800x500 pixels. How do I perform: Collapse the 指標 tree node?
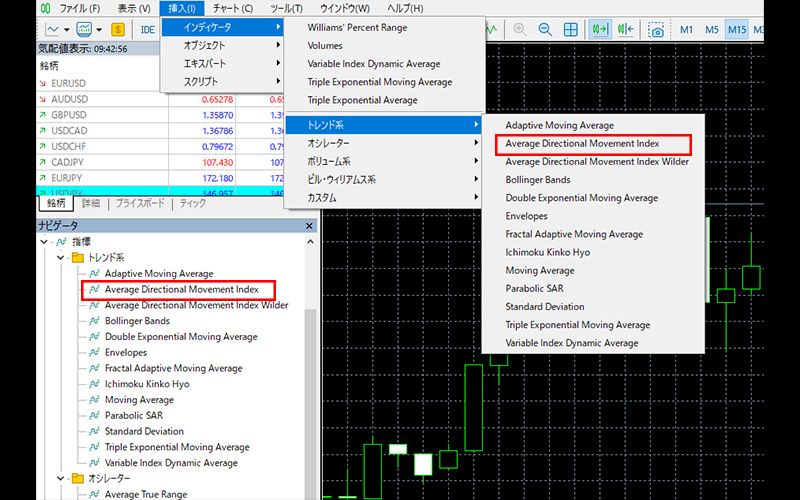coord(44,242)
